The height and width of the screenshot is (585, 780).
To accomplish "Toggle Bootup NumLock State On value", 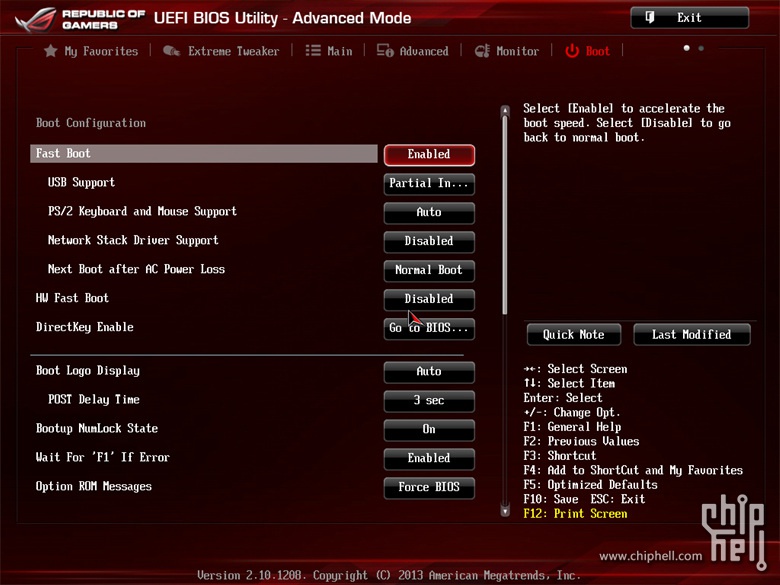I will [x=429, y=429].
